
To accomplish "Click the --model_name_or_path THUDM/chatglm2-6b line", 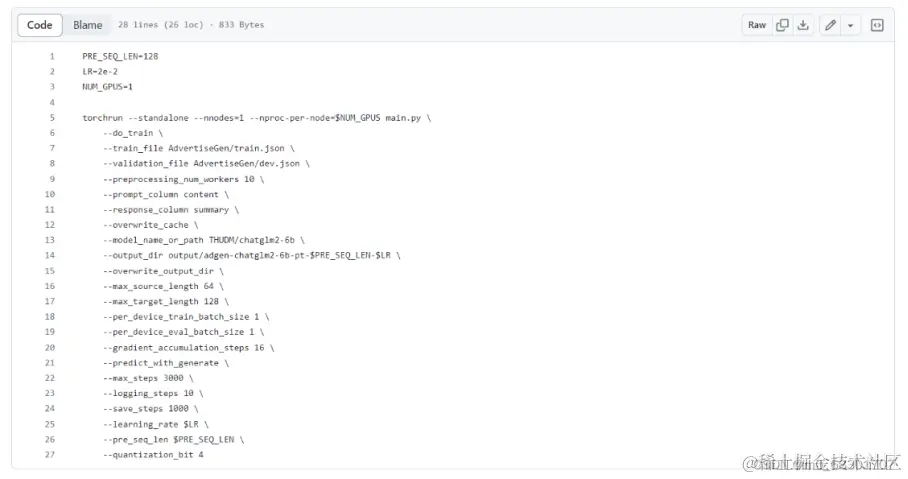I will pyautogui.click(x=204, y=240).
